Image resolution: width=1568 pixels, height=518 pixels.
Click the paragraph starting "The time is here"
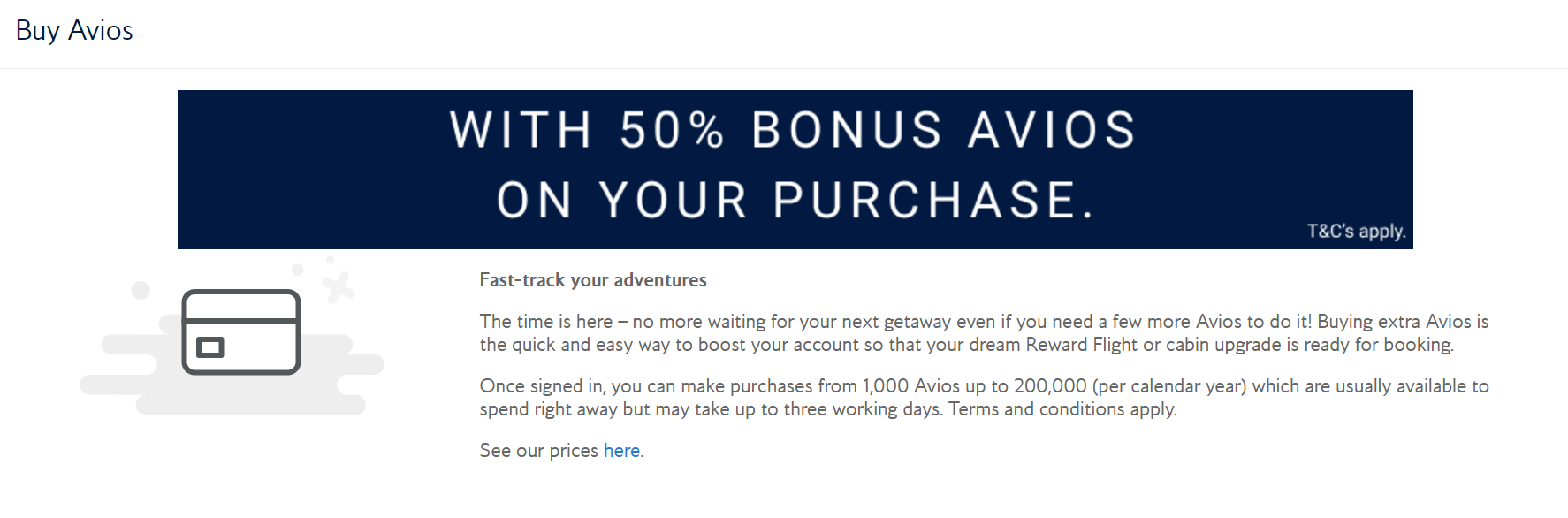click(984, 333)
